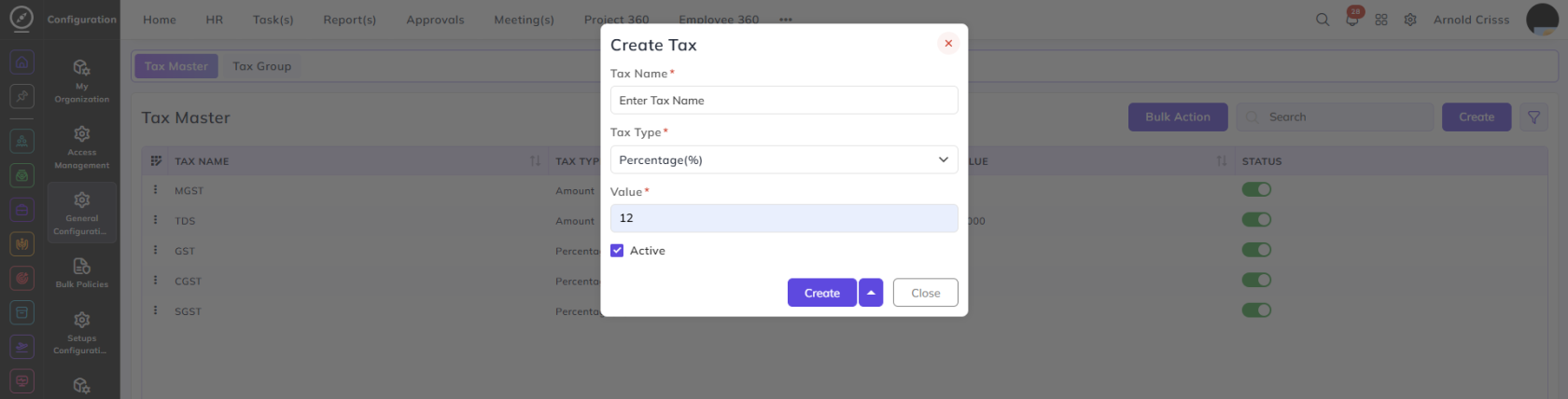The height and width of the screenshot is (399, 1568).
Task: Open column chooser icon beside TAX NAME
Action: coord(156,161)
